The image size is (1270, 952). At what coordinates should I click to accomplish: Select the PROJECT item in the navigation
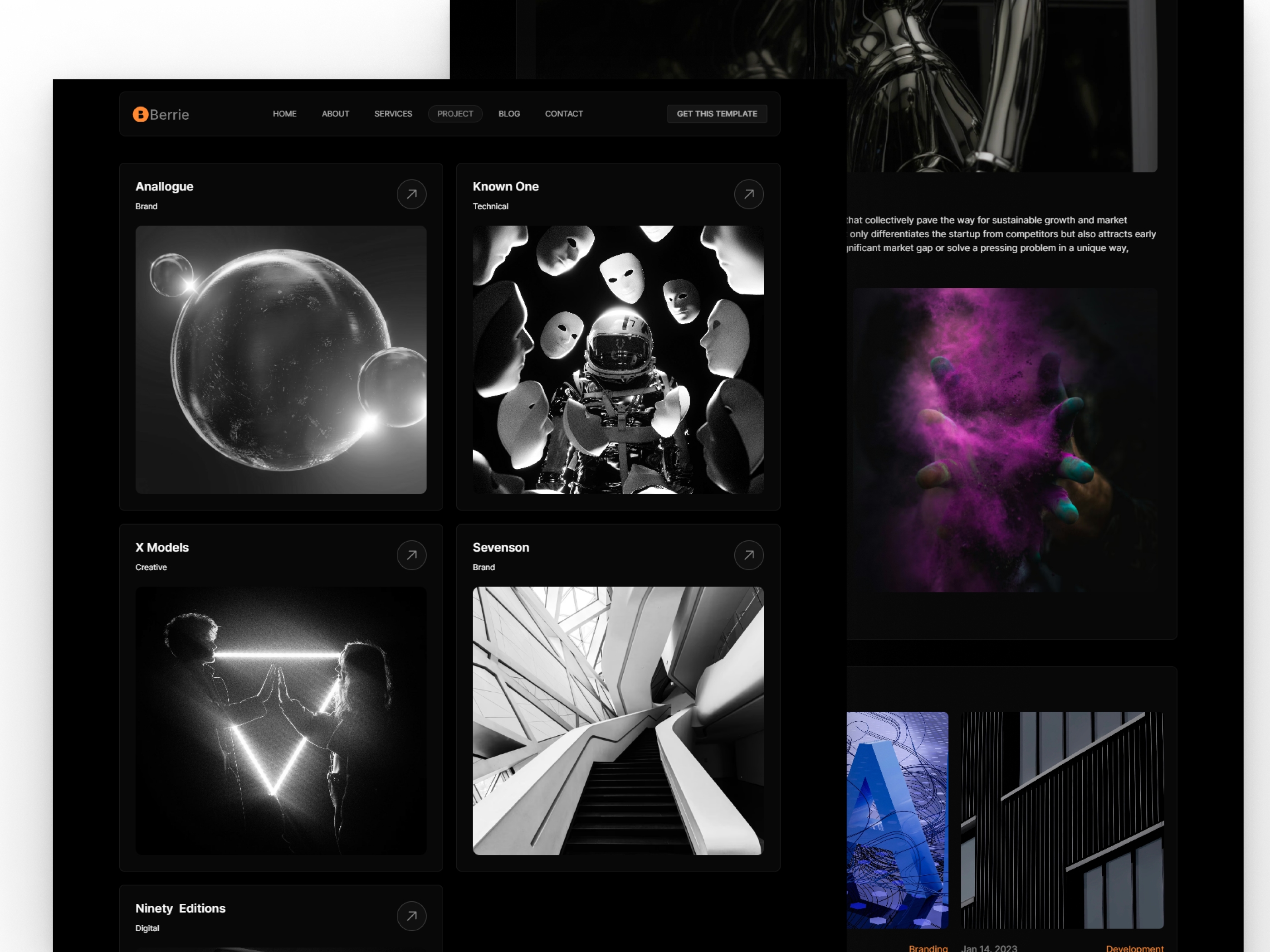click(455, 114)
